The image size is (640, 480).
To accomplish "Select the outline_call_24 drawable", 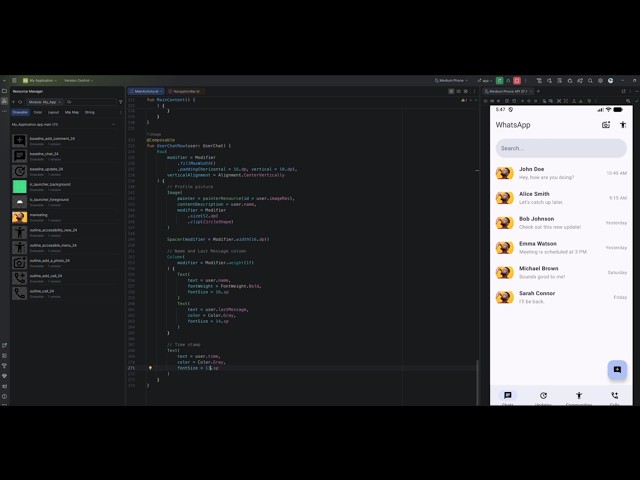I will (x=65, y=293).
